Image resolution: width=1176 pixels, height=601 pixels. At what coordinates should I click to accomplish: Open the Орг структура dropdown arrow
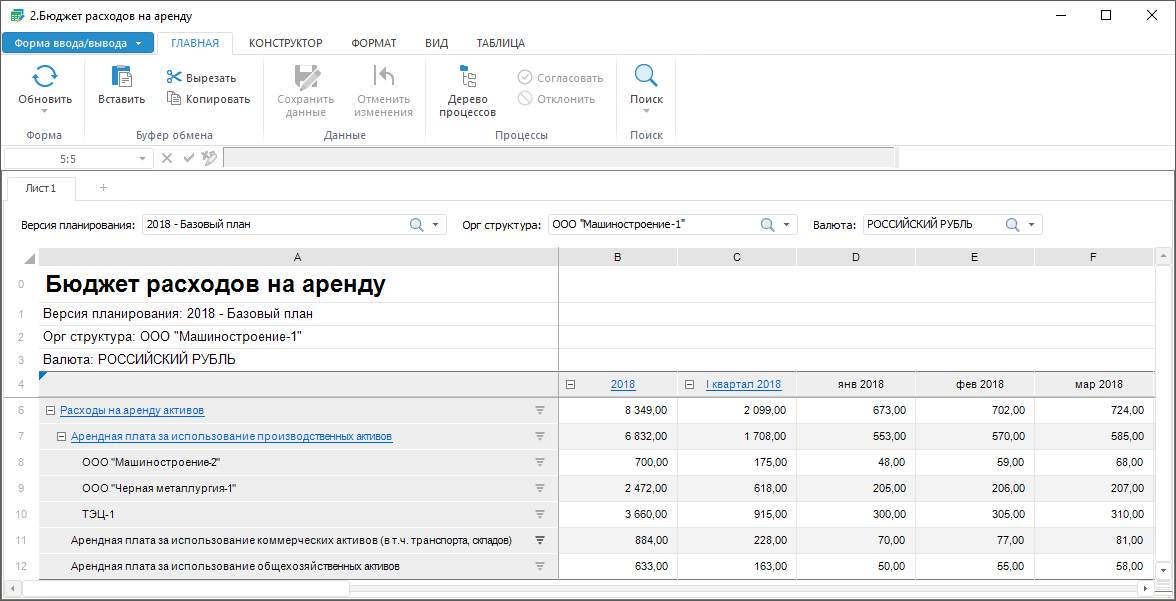787,225
